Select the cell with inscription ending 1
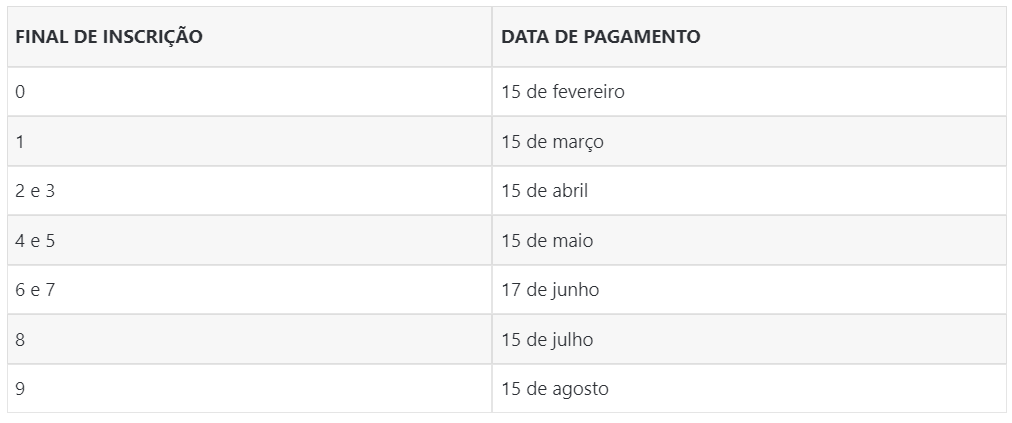Viewport: 1012px width, 423px height. coord(20,142)
